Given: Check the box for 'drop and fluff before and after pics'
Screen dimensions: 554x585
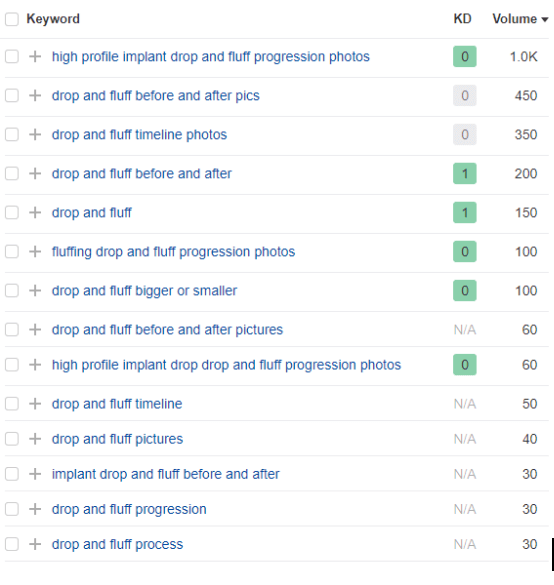Looking at the screenshot, I should (x=12, y=96).
